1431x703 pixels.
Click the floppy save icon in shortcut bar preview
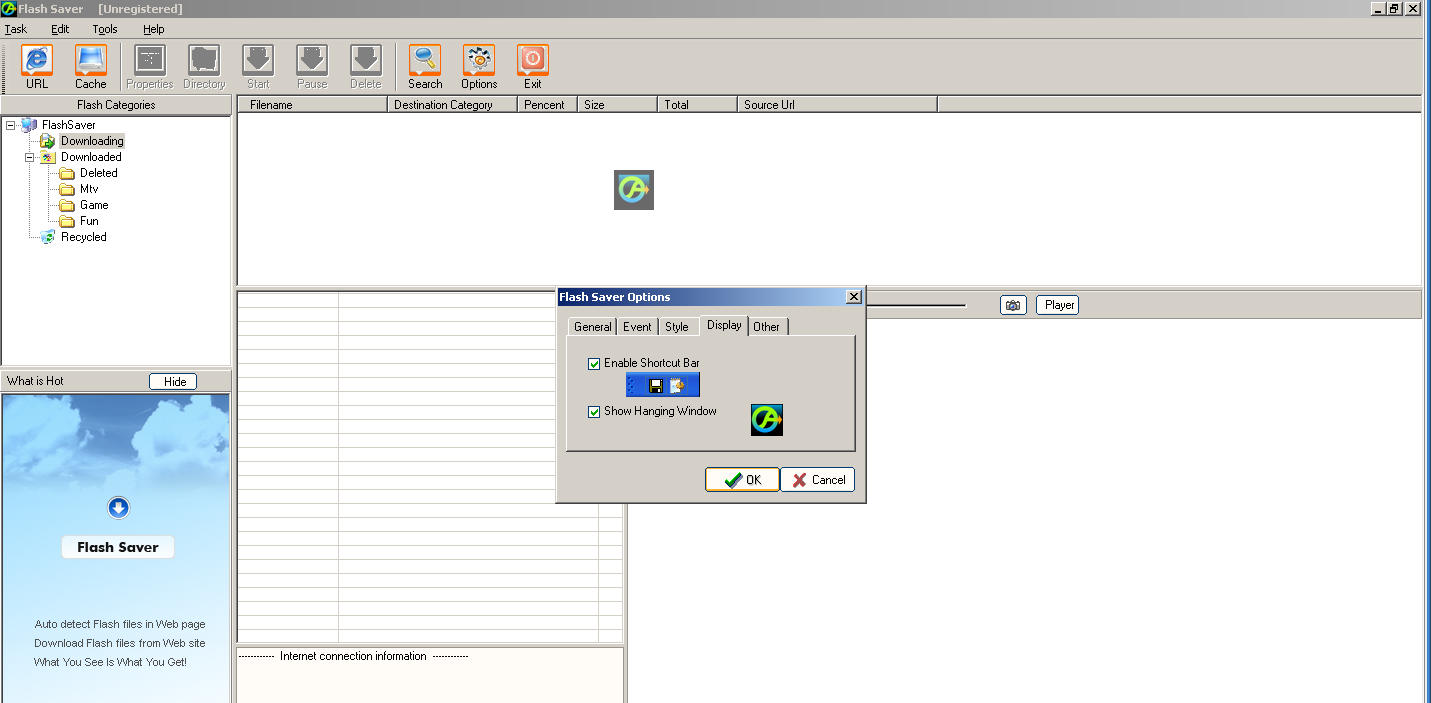click(656, 386)
